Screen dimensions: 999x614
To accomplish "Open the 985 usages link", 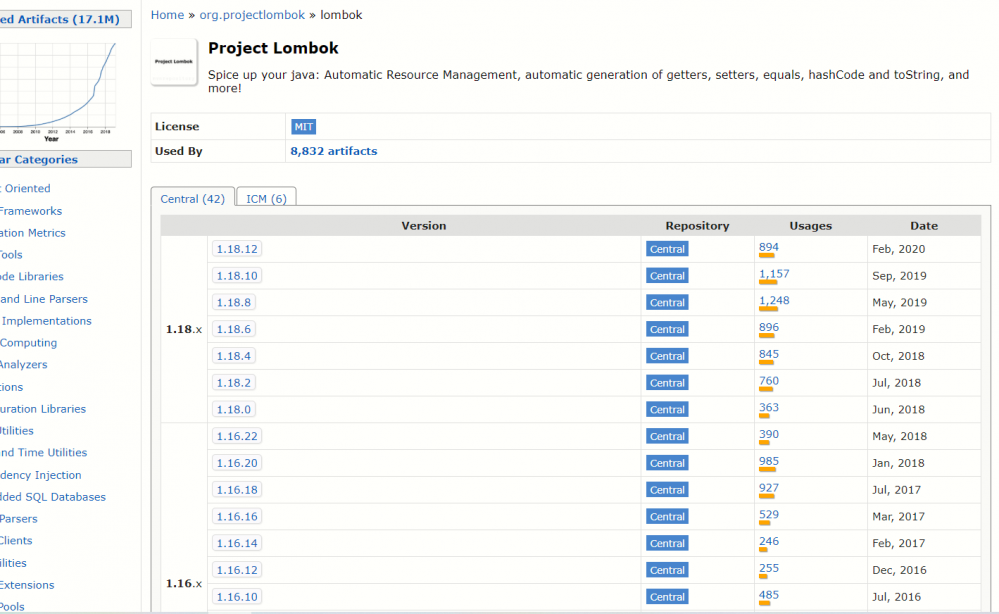I will pos(768,461).
